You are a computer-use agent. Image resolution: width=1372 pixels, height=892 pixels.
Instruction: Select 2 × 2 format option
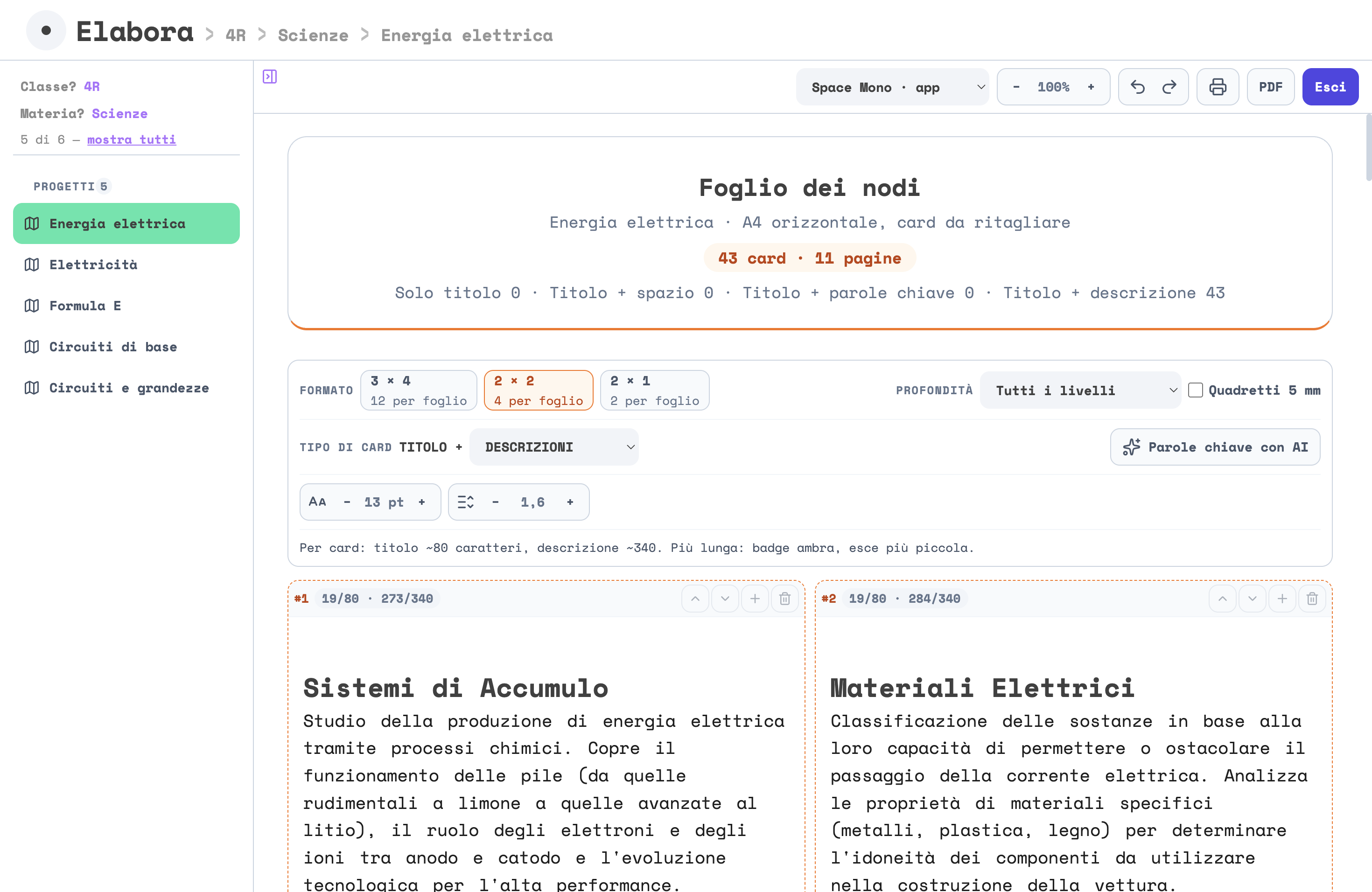[x=539, y=390]
